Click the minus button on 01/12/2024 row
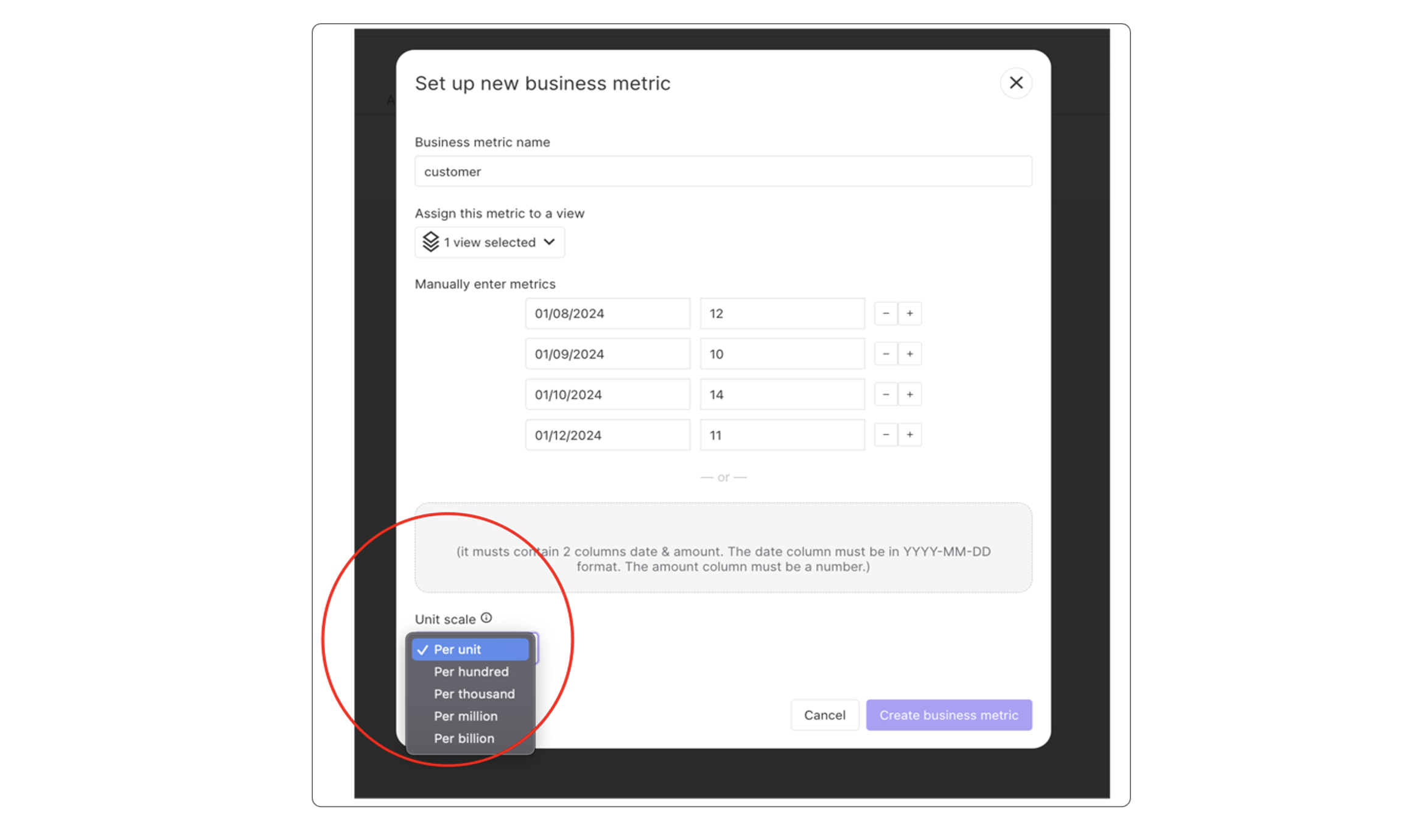The height and width of the screenshot is (840, 1422). [885, 434]
